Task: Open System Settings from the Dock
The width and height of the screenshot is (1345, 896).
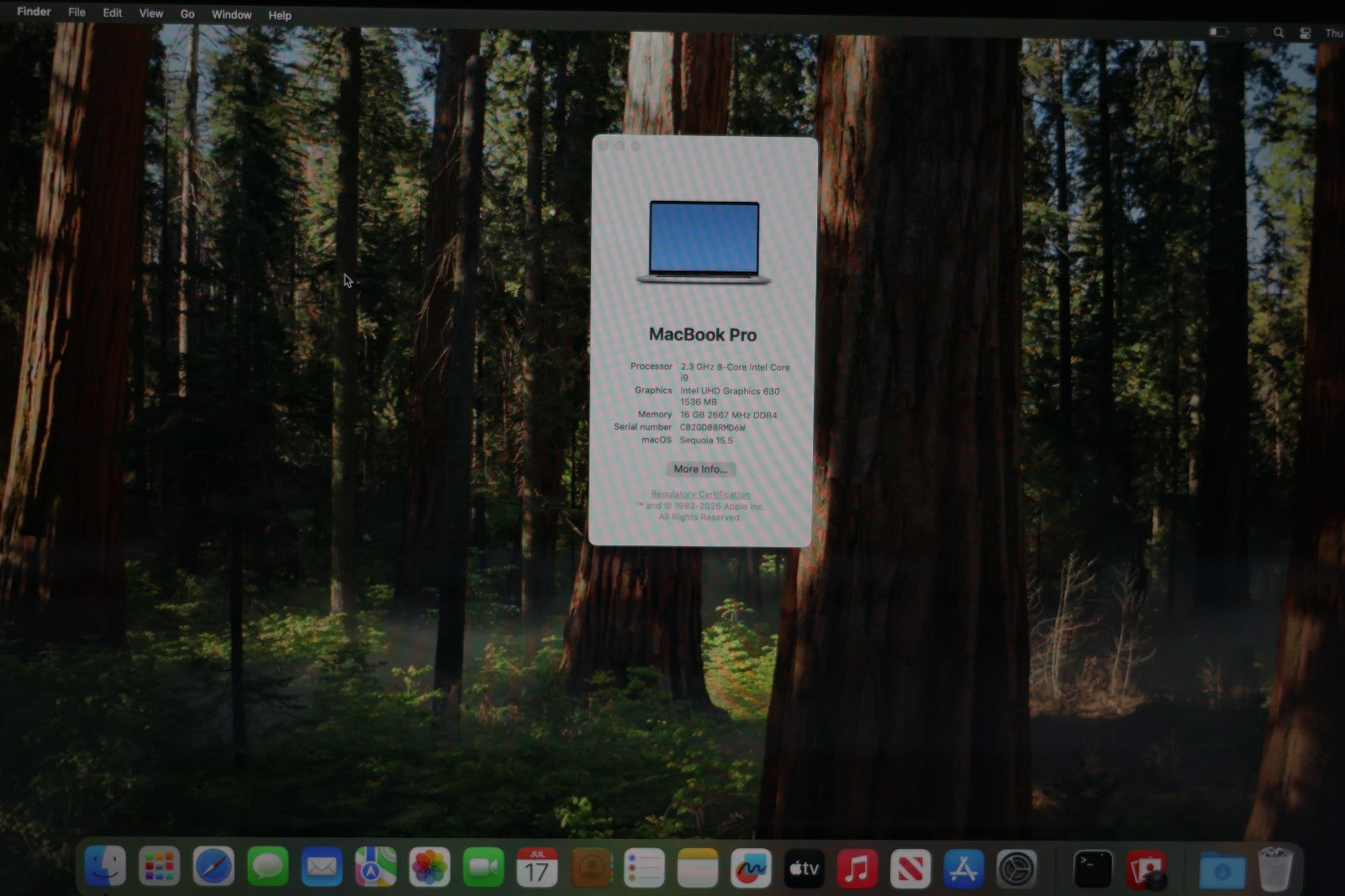Action: 1016,869
